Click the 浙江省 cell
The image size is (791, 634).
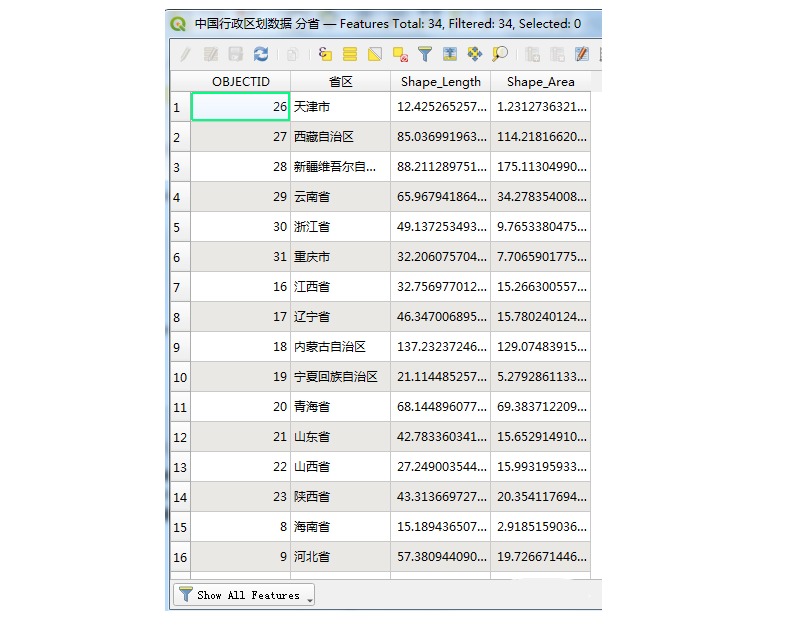coord(341,226)
